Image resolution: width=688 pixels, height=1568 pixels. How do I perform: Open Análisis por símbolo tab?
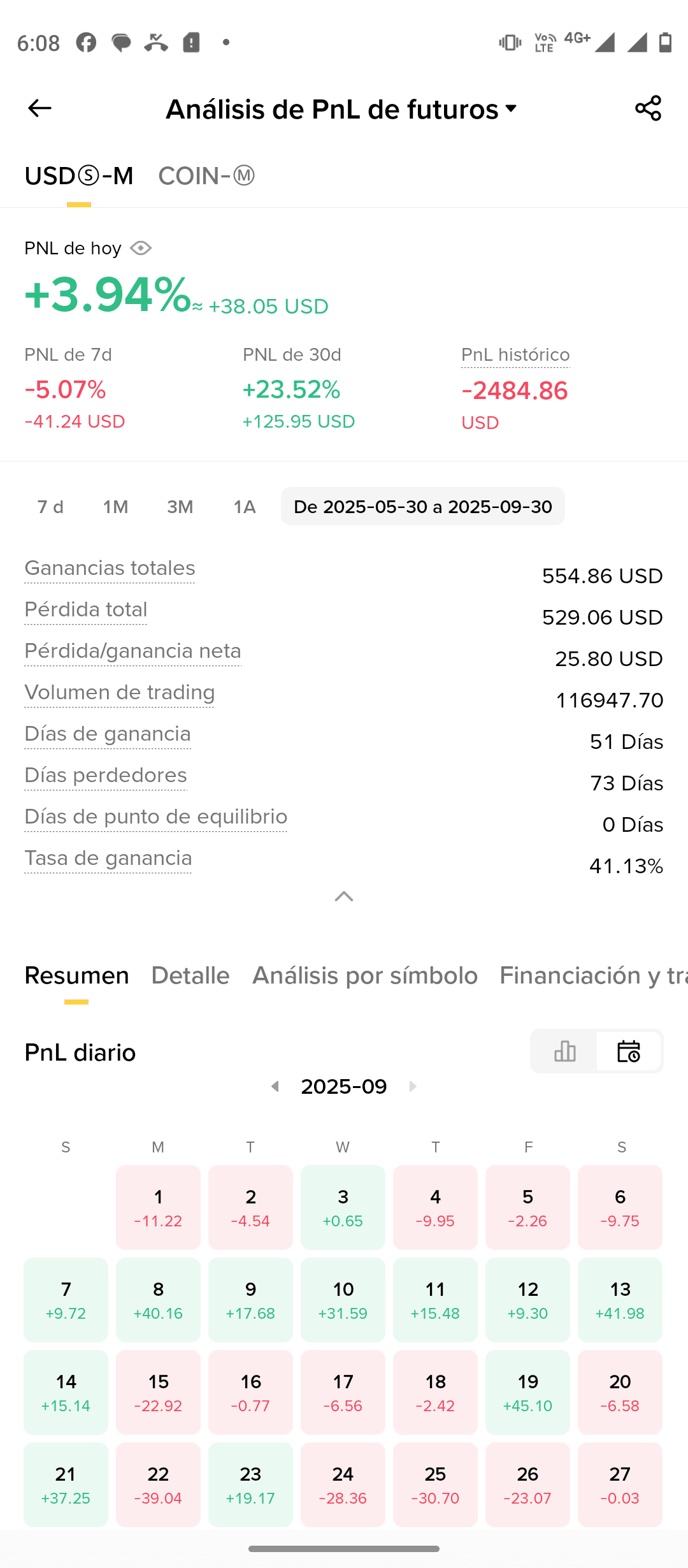click(365, 975)
